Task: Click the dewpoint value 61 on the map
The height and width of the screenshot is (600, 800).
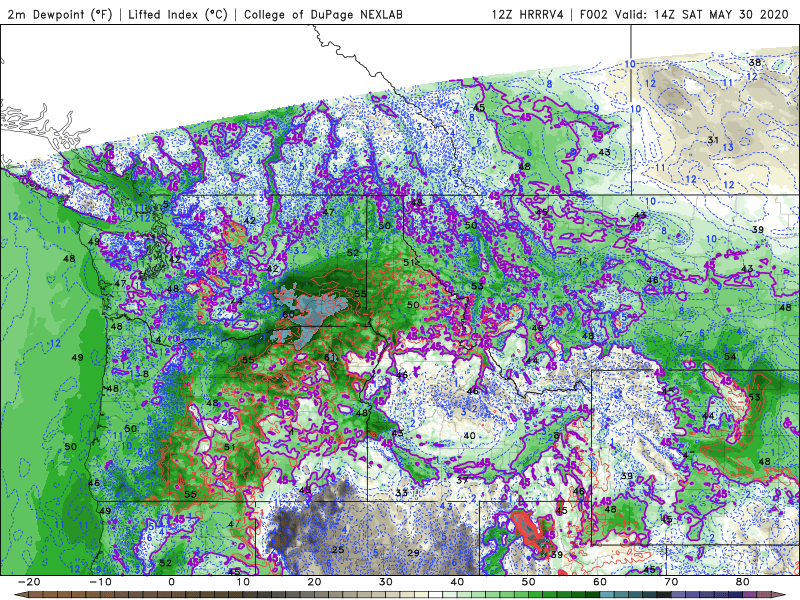Action: (x=330, y=357)
